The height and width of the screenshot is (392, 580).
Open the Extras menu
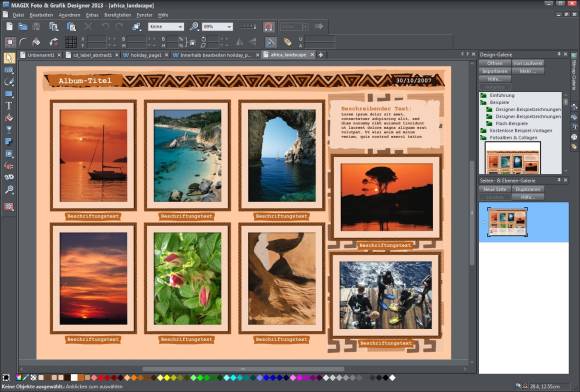[92, 15]
